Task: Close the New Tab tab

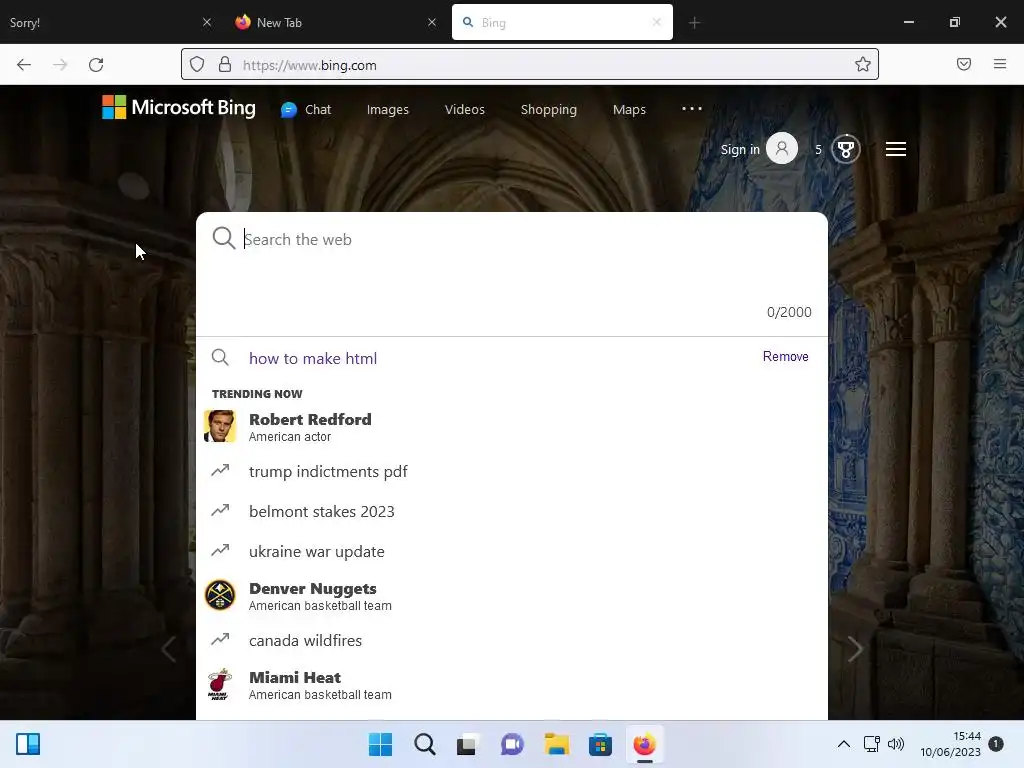Action: pos(432,22)
